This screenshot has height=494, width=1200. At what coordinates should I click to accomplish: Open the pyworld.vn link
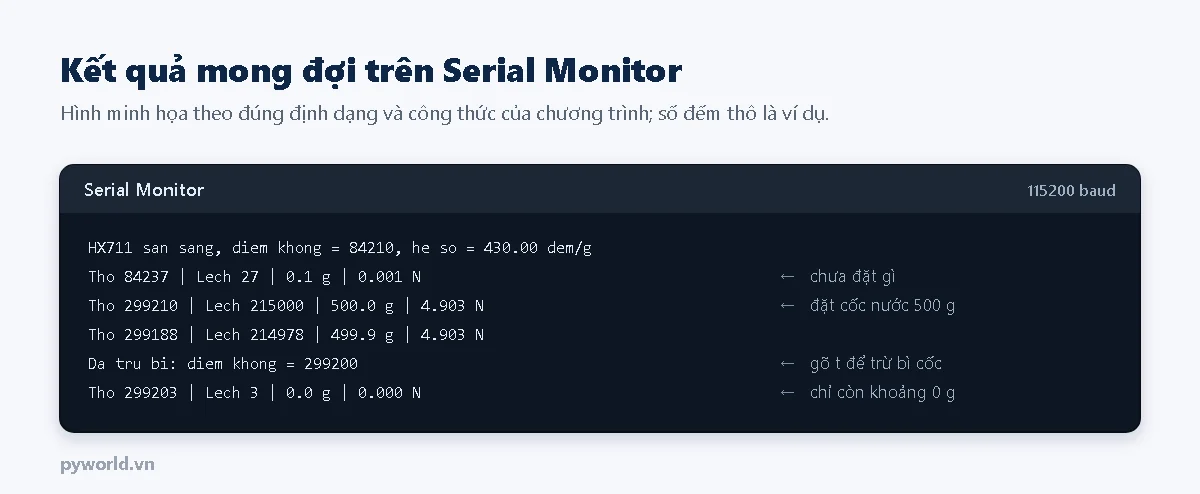tap(107, 464)
